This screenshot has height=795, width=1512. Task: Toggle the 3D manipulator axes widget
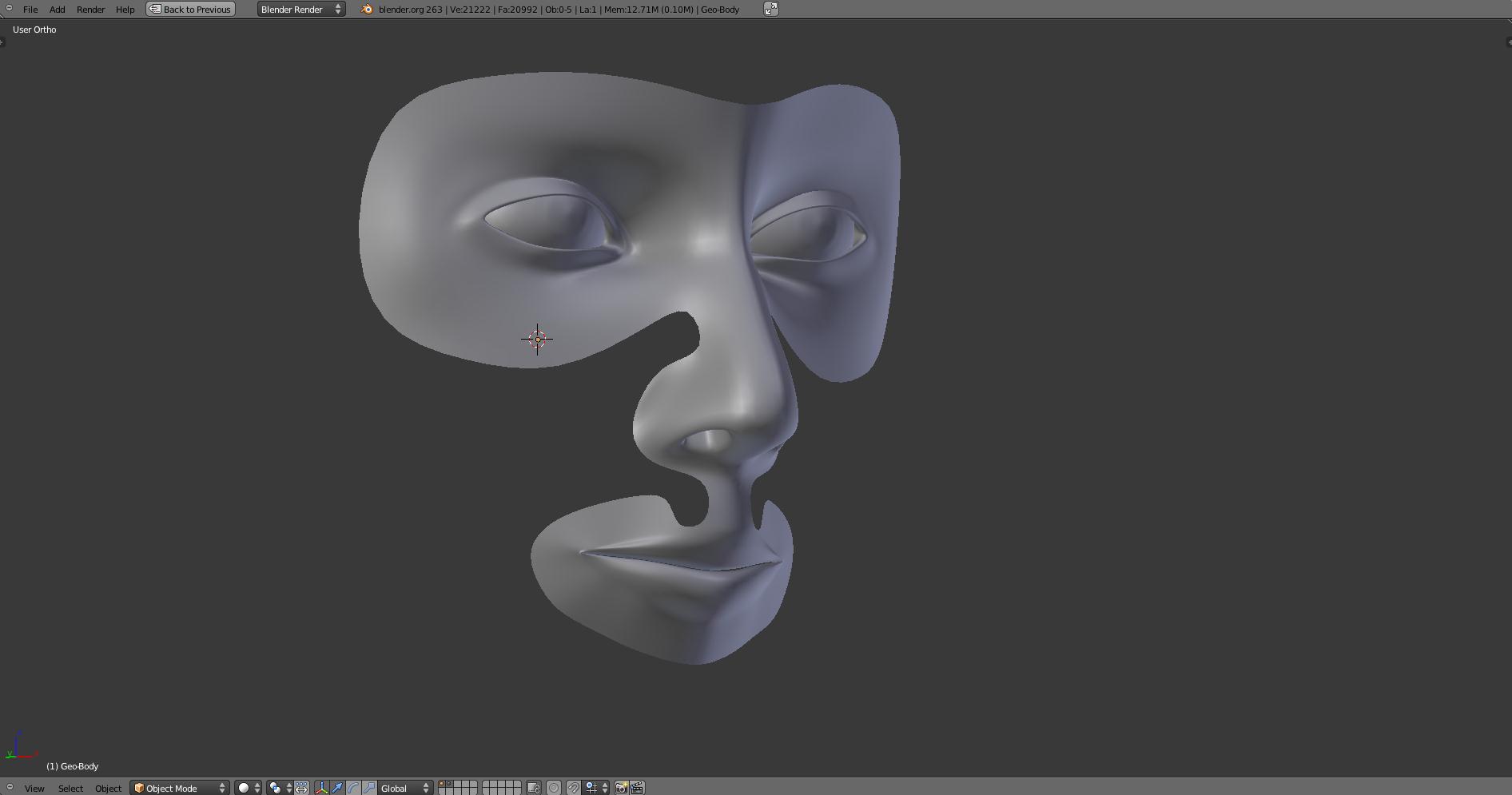point(321,788)
